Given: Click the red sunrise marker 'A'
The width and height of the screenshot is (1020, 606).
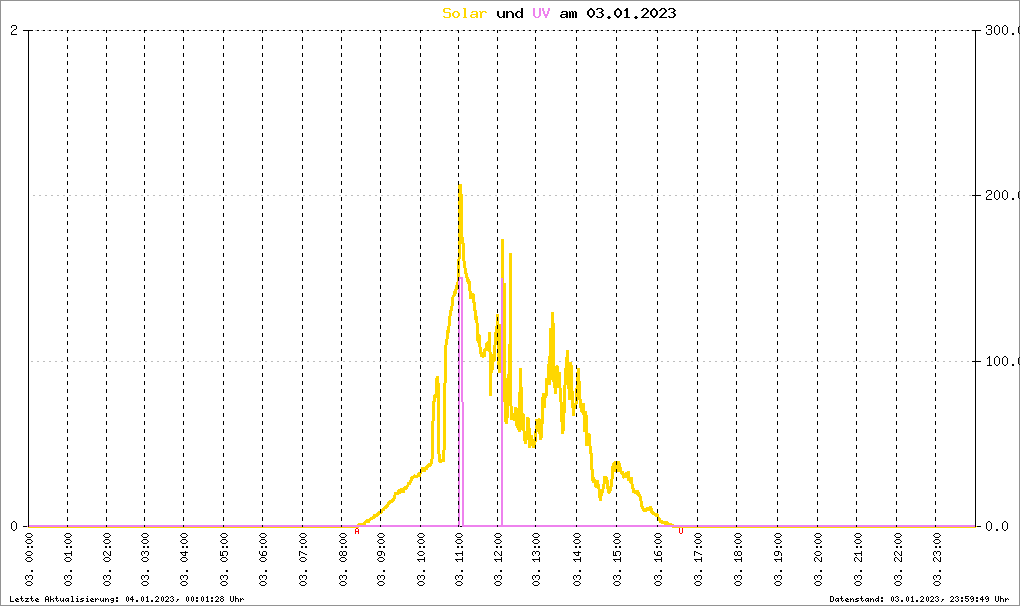Looking at the screenshot, I should [356, 531].
